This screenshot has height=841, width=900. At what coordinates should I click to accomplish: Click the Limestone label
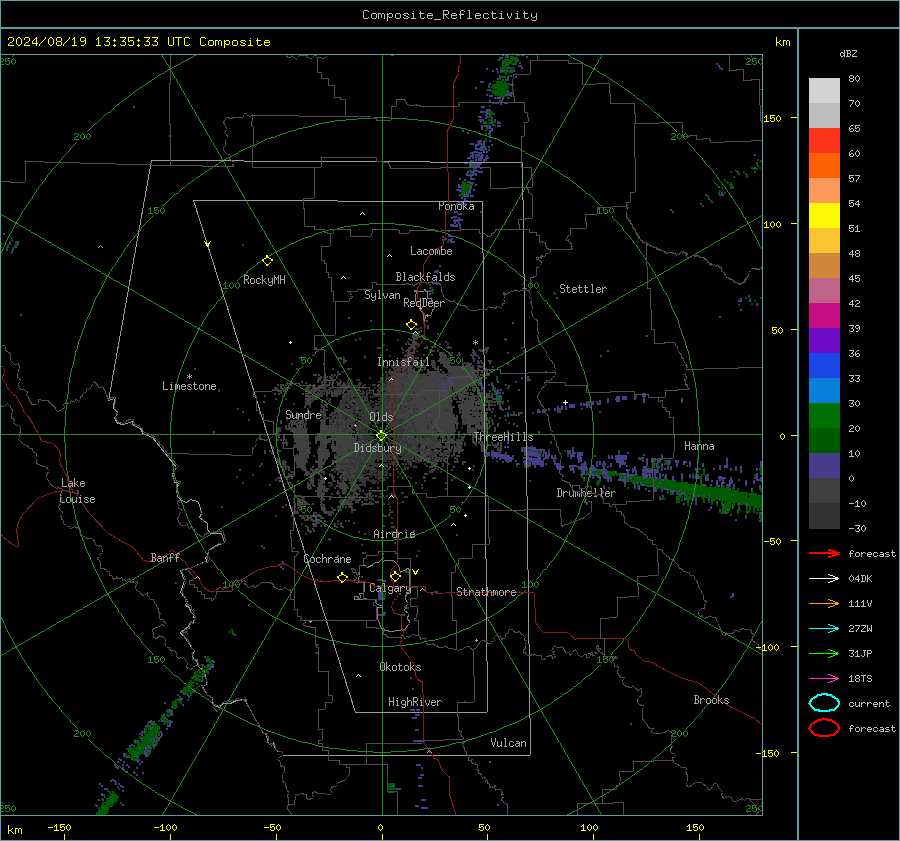(x=189, y=386)
